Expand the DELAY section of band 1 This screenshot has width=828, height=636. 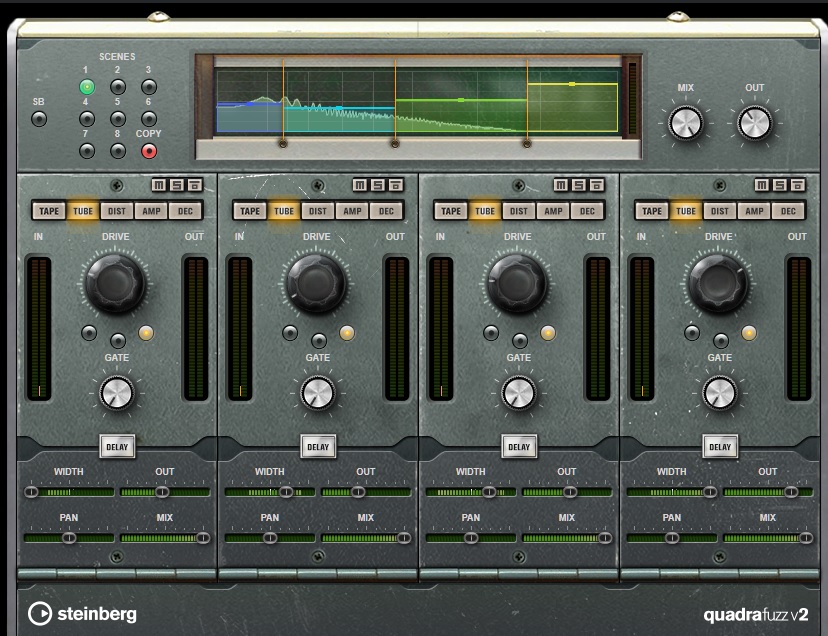click(117, 447)
